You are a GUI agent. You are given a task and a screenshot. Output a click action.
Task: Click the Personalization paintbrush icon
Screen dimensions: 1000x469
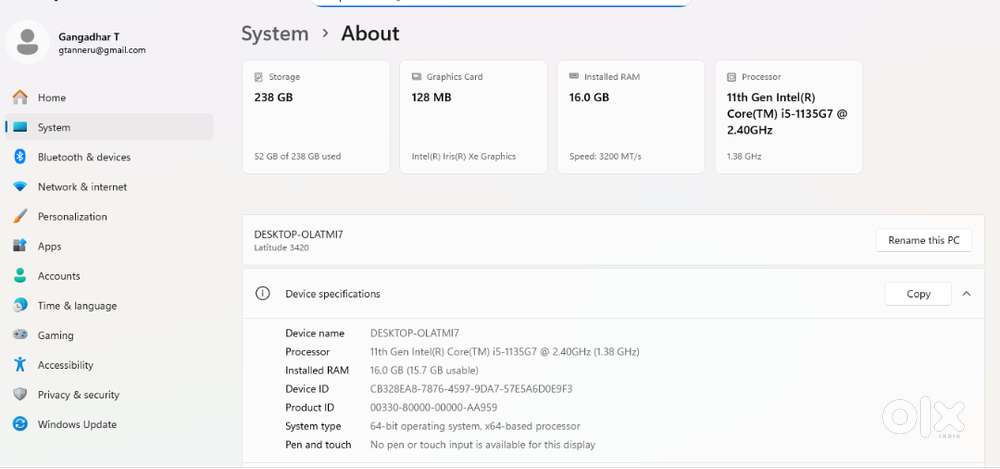tap(20, 216)
